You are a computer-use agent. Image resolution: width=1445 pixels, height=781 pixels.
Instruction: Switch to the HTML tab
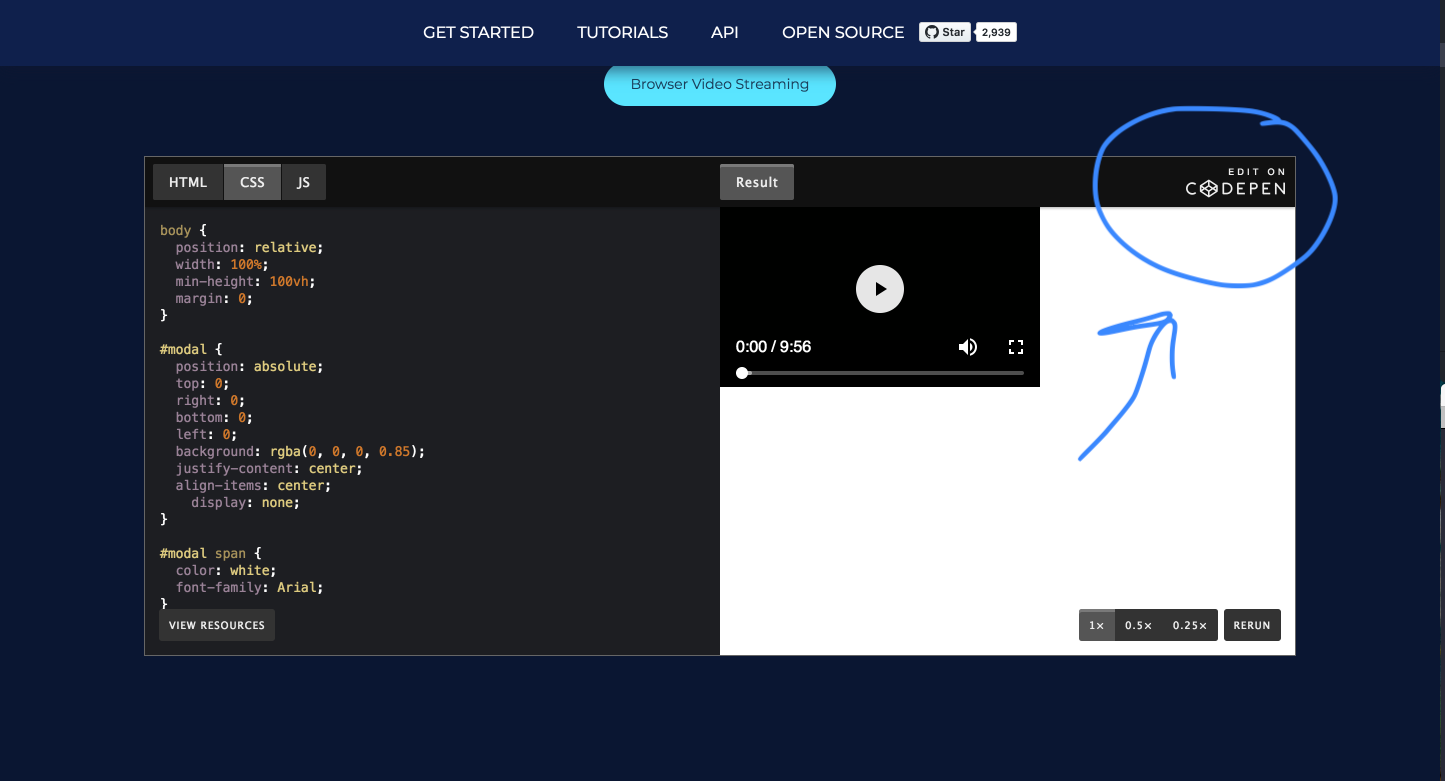point(188,181)
